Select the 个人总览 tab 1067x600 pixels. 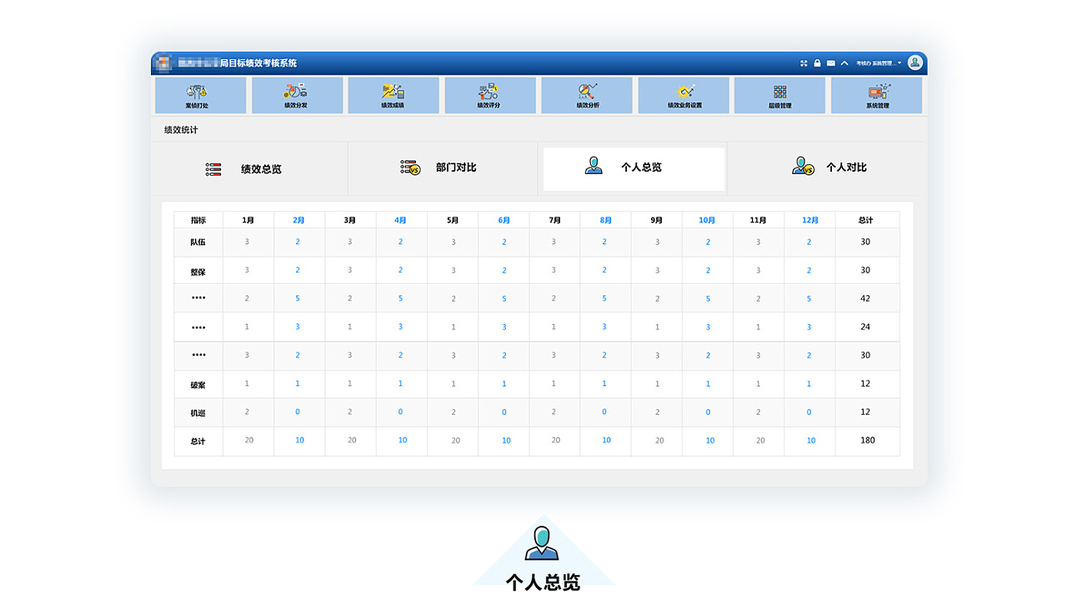(634, 167)
